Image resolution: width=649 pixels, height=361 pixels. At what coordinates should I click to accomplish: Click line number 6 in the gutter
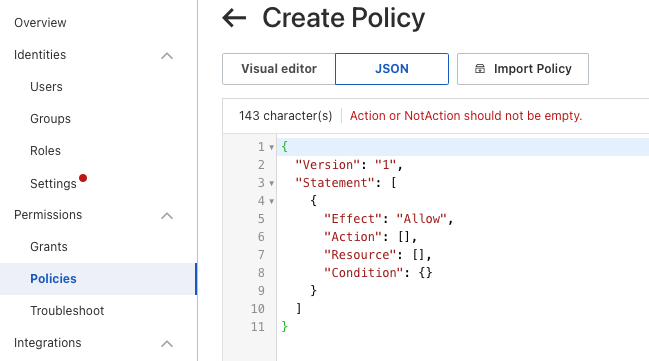261,237
